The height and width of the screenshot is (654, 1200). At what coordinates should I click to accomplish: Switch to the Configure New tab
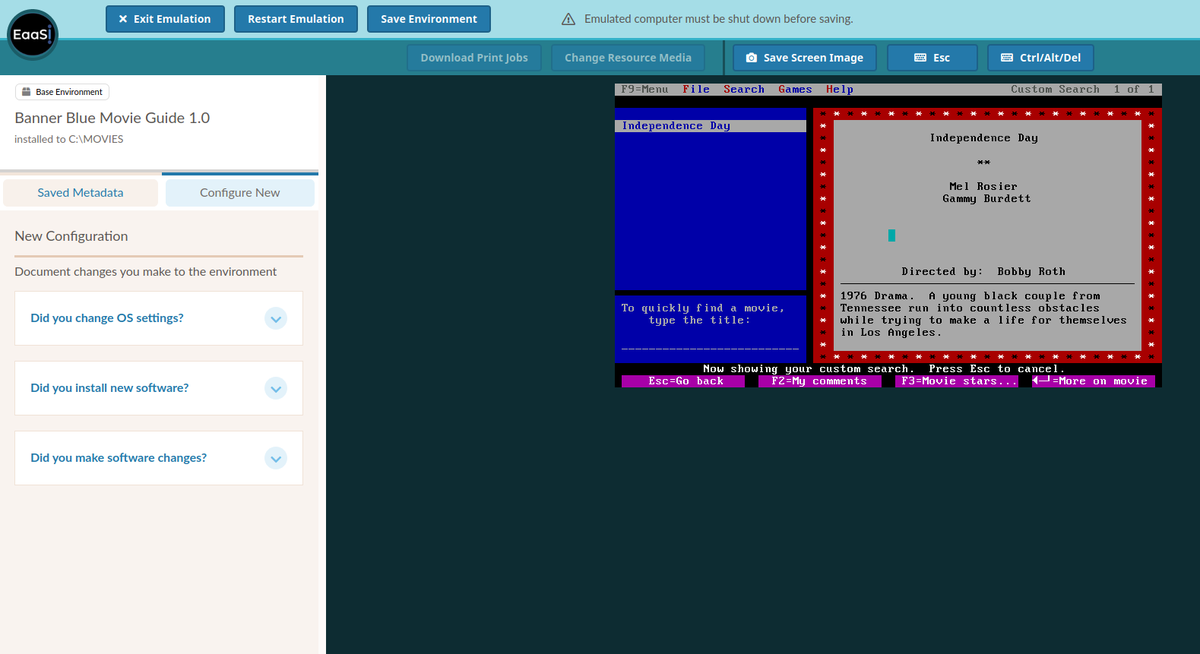(x=240, y=193)
